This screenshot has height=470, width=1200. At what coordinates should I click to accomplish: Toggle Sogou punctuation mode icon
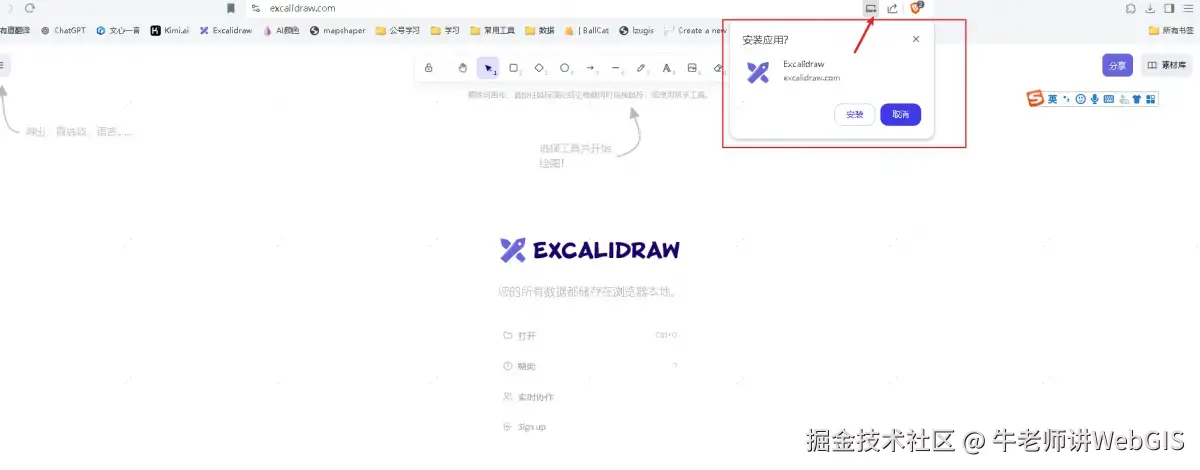click(x=1067, y=98)
